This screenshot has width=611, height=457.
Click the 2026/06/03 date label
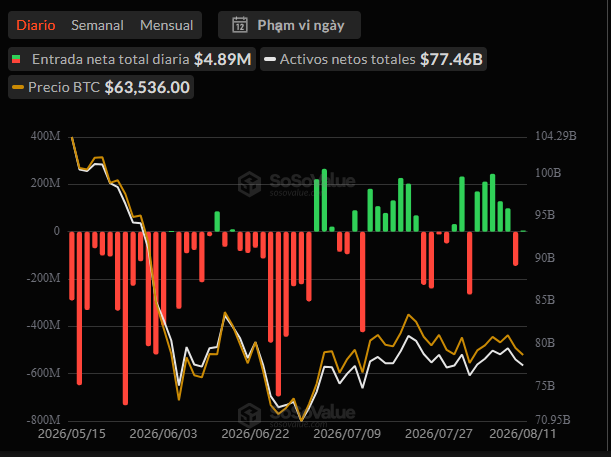[164, 434]
